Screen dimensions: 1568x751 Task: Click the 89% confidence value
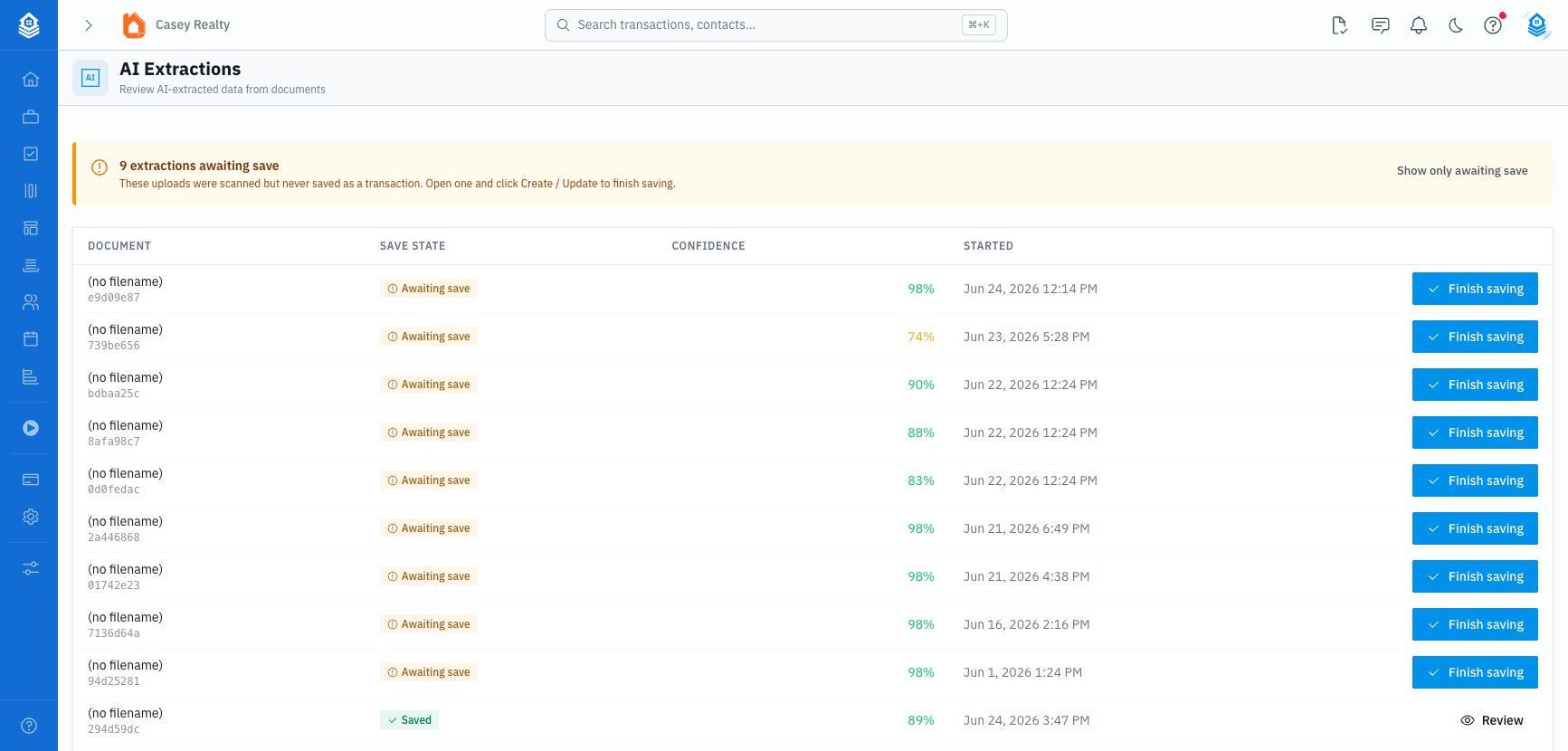tap(921, 720)
